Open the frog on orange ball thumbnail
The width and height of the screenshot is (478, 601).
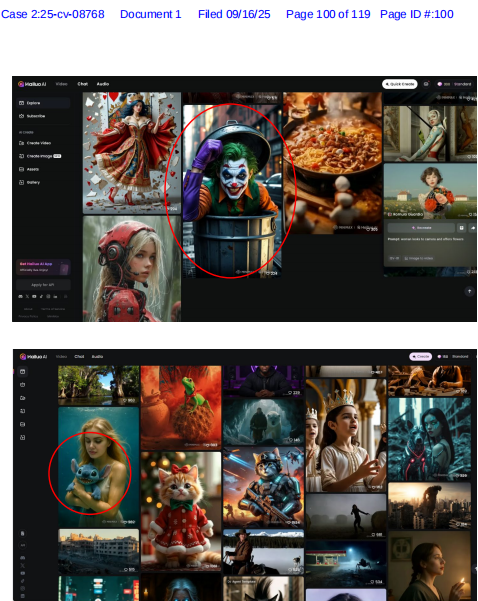point(181,407)
